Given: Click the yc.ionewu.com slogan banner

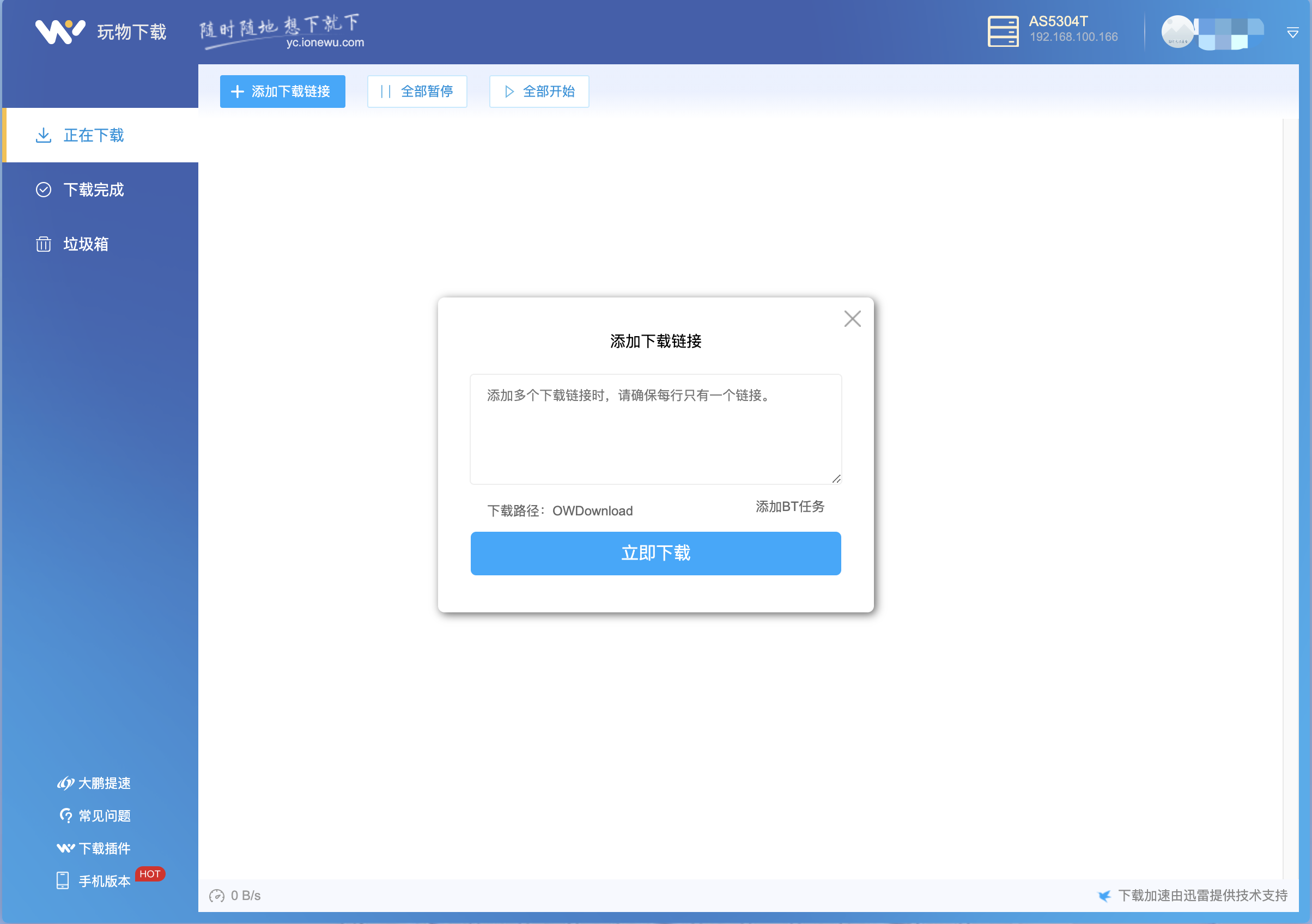Looking at the screenshot, I should tap(282, 32).
